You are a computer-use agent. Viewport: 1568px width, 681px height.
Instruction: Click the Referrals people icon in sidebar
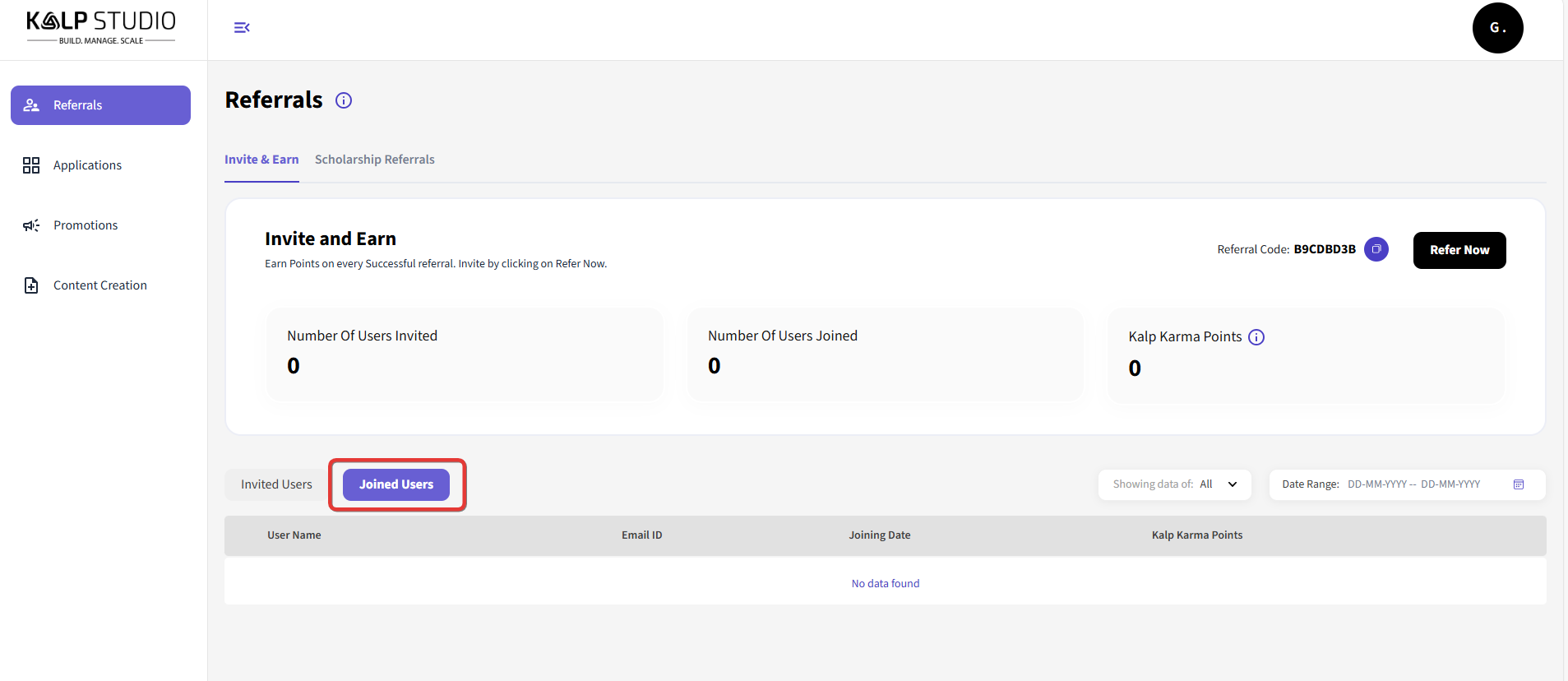click(x=31, y=105)
